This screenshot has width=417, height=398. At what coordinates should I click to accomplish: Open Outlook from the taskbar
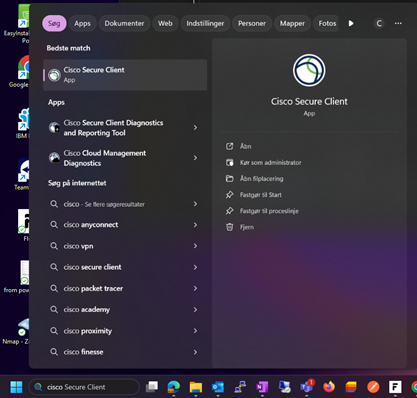218,387
